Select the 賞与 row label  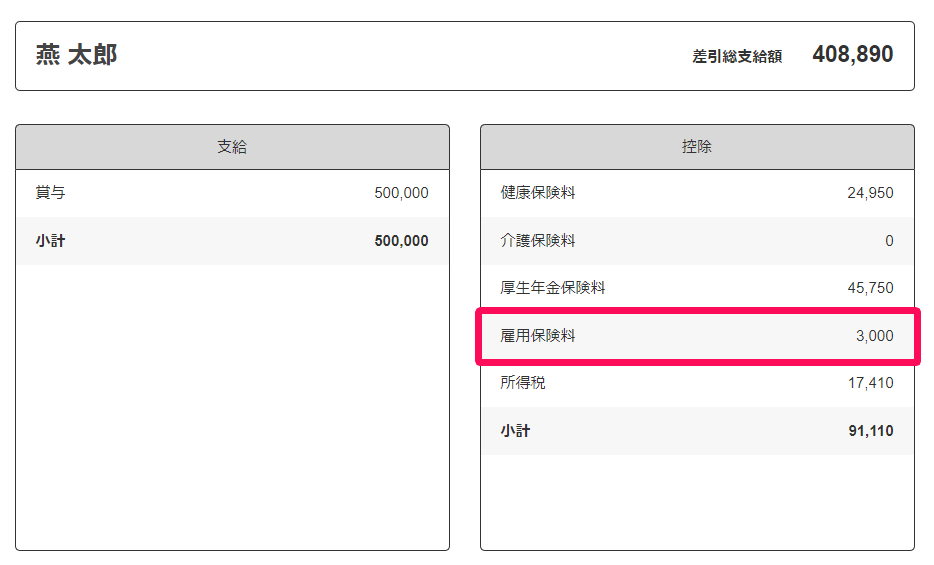51,193
